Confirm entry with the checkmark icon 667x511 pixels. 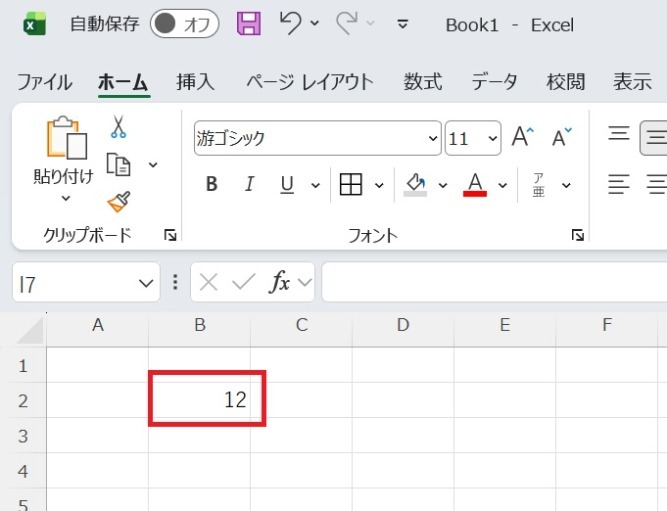pos(244,282)
